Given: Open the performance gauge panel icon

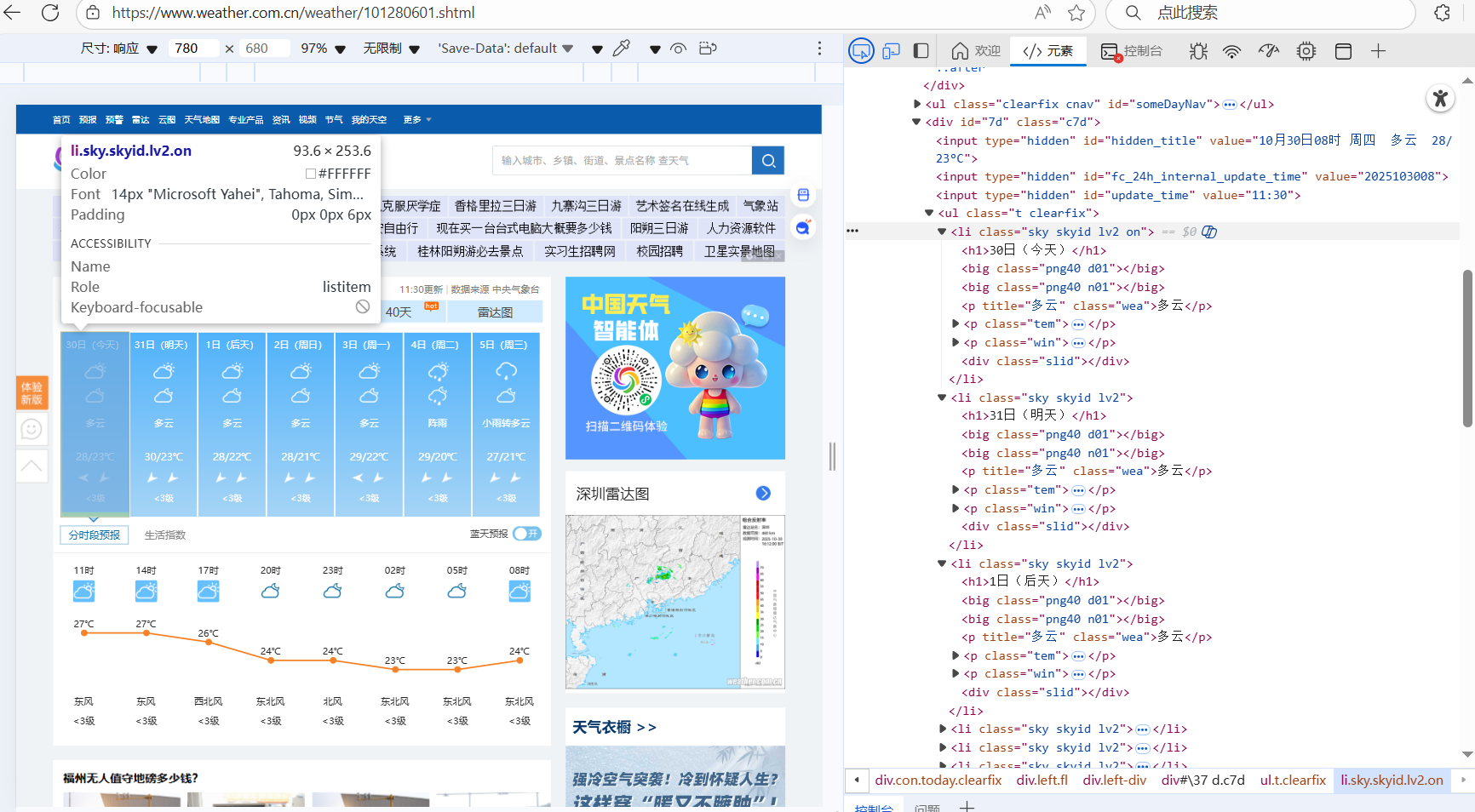Looking at the screenshot, I should pyautogui.click(x=1268, y=51).
